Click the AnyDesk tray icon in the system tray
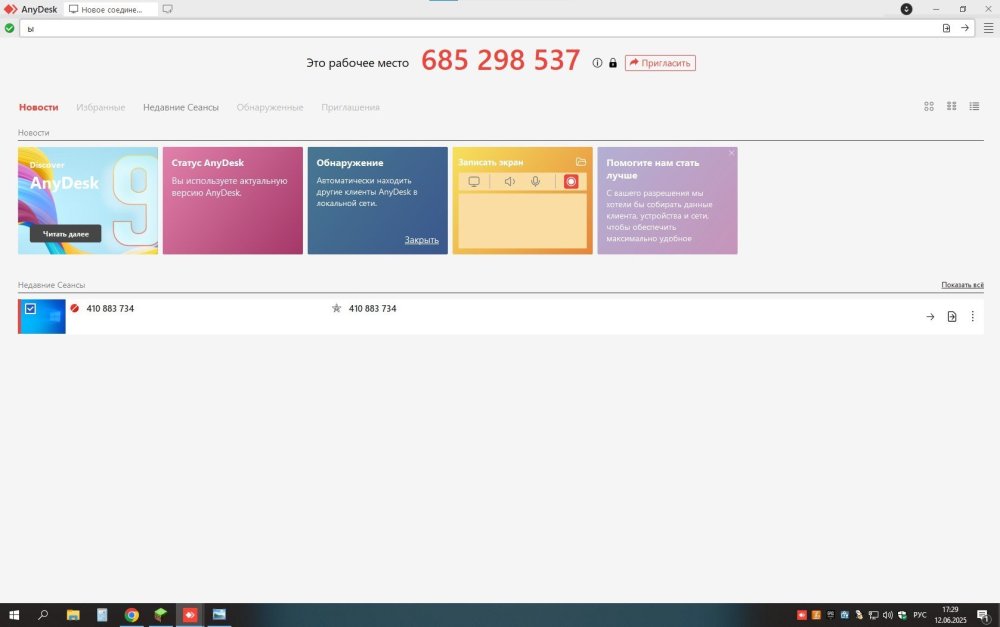 click(x=802, y=615)
